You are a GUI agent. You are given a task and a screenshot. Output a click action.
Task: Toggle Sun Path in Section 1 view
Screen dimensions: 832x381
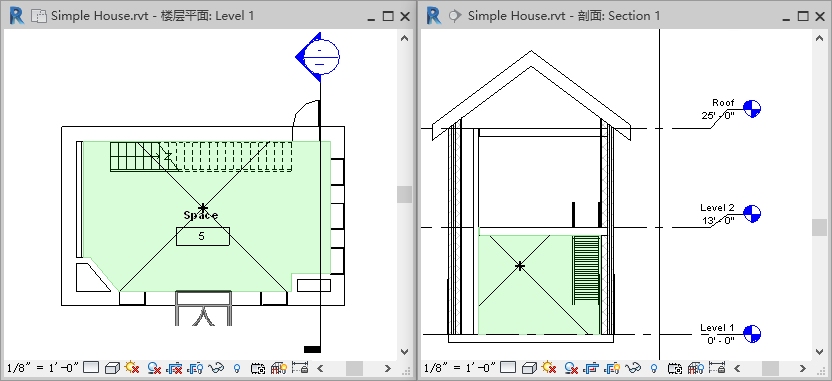pyautogui.click(x=549, y=367)
